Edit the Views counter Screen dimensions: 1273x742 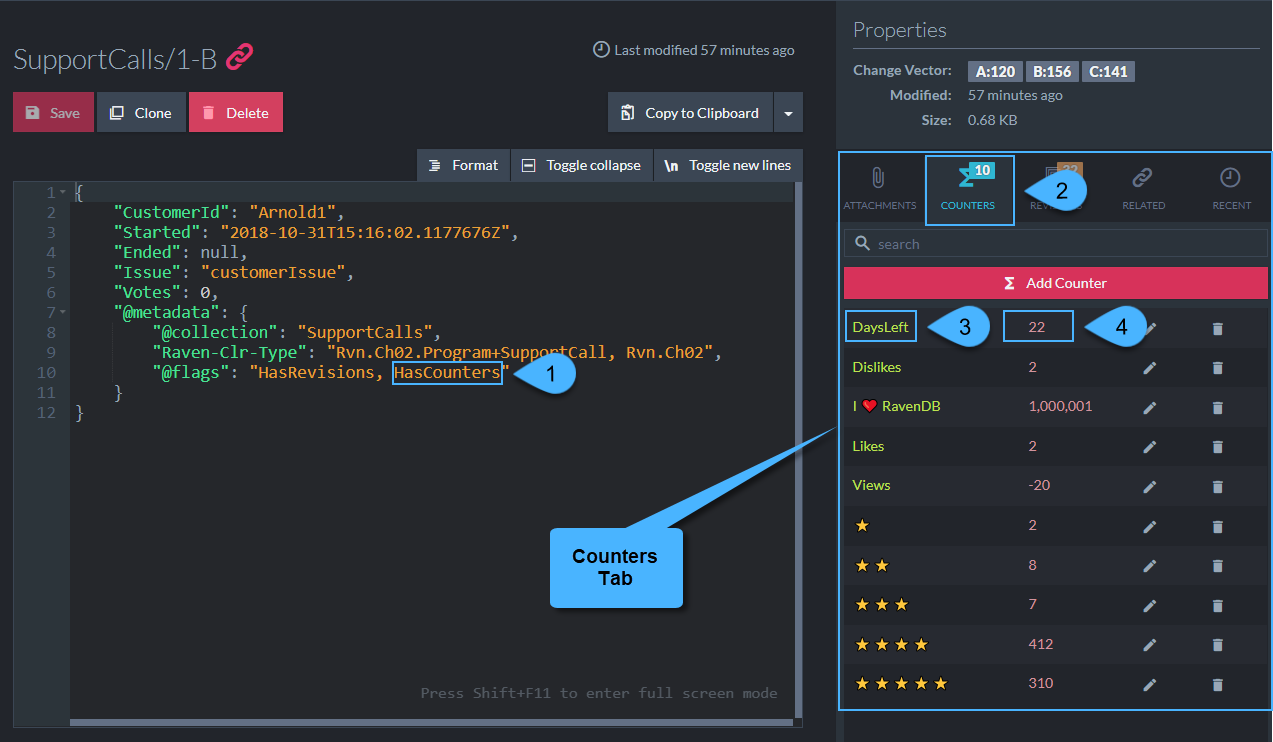[1150, 486]
